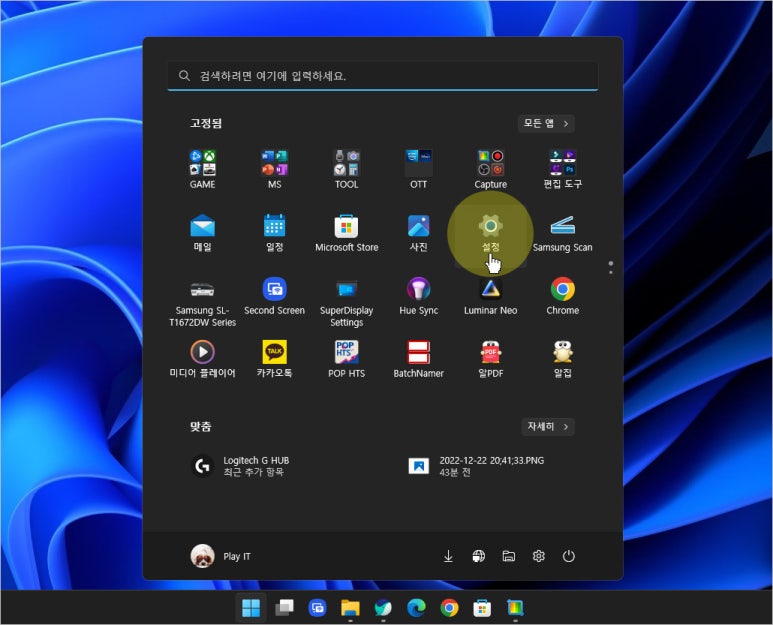Launch the 메일 app
Screen dimensions: 773x625
[x=203, y=232]
